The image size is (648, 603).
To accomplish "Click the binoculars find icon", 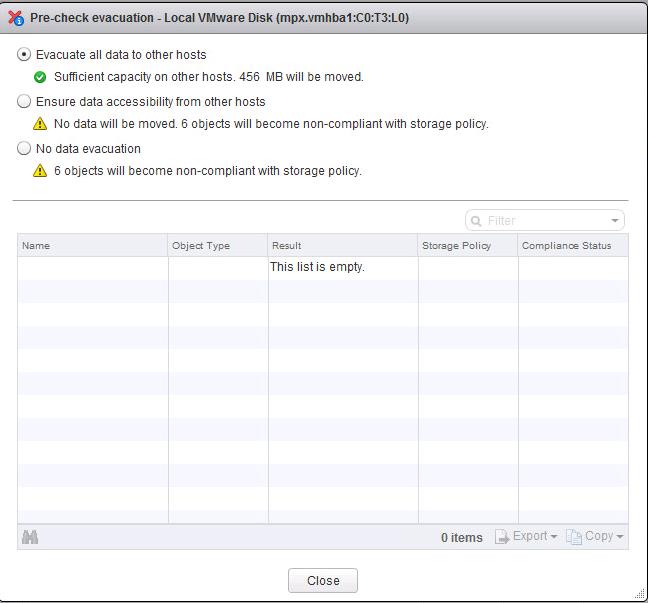I will (30, 537).
